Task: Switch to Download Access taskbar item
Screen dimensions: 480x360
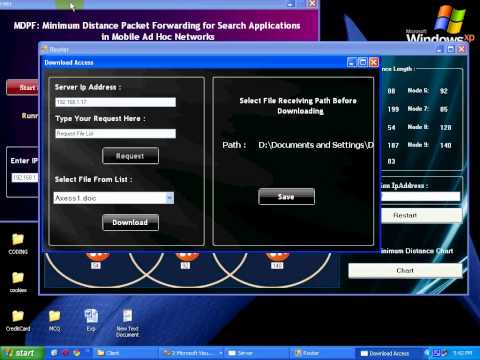Action: coord(390,353)
